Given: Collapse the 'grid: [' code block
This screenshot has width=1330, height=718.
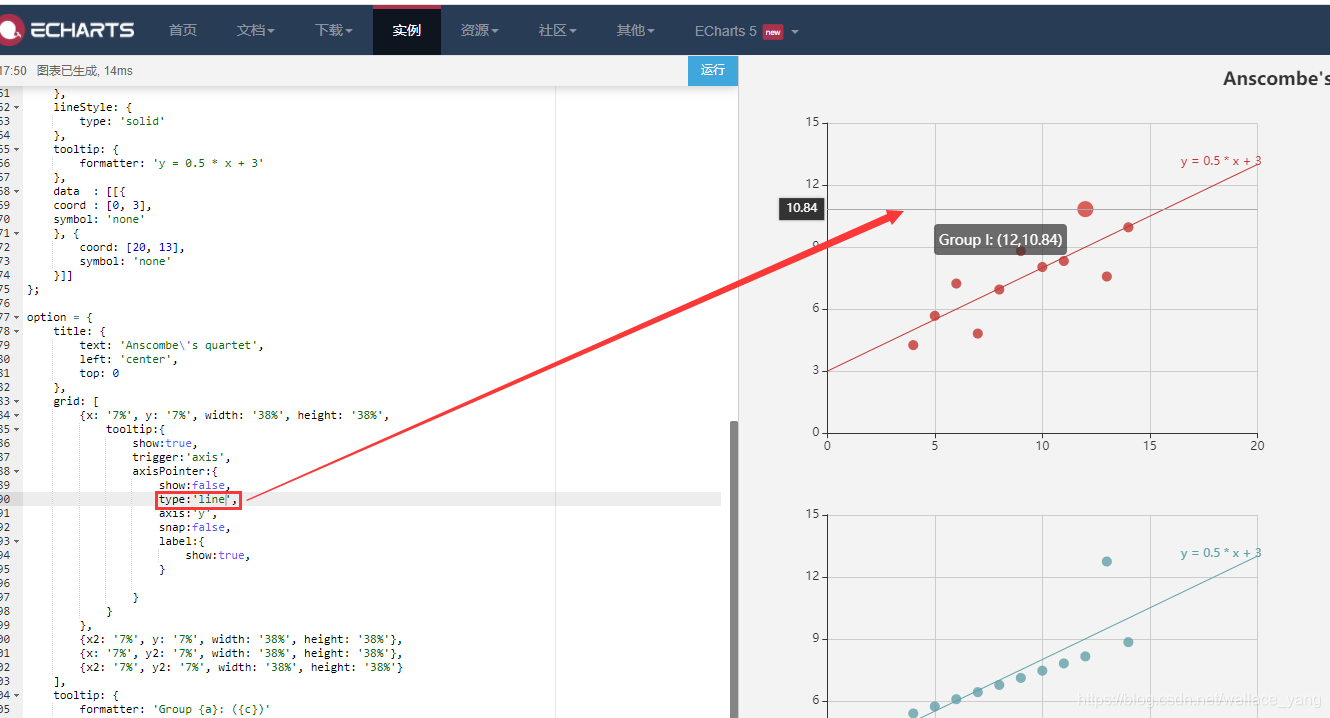Looking at the screenshot, I should tap(17, 401).
